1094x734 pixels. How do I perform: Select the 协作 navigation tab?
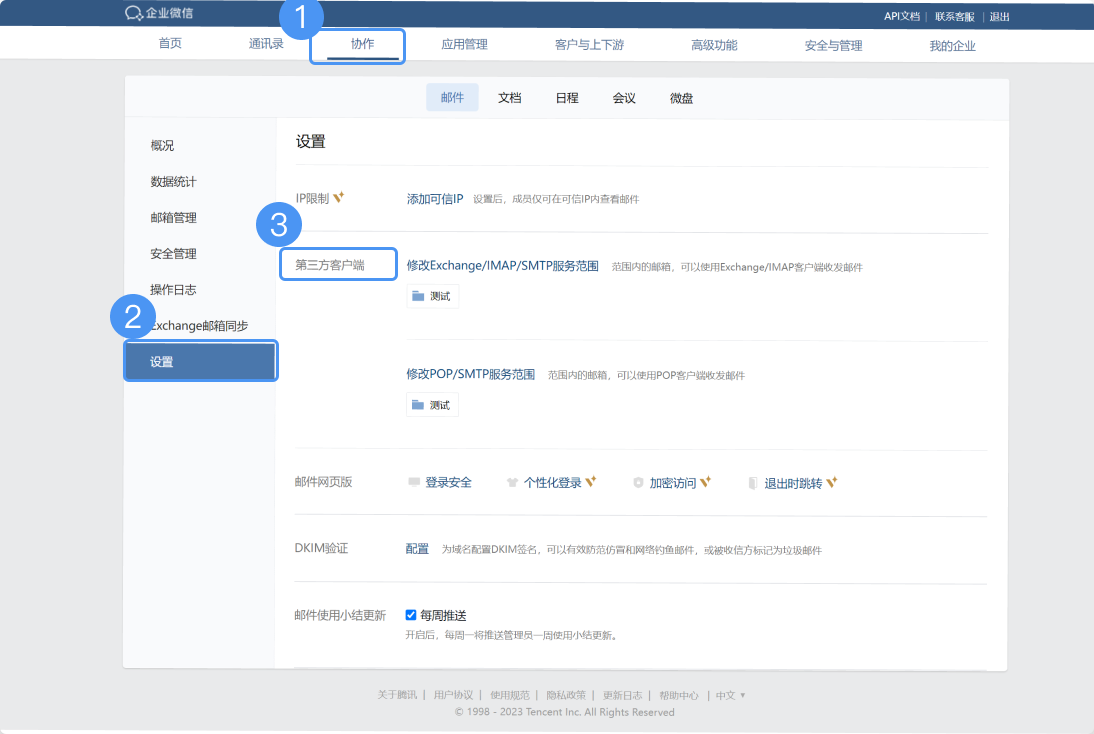point(362,44)
